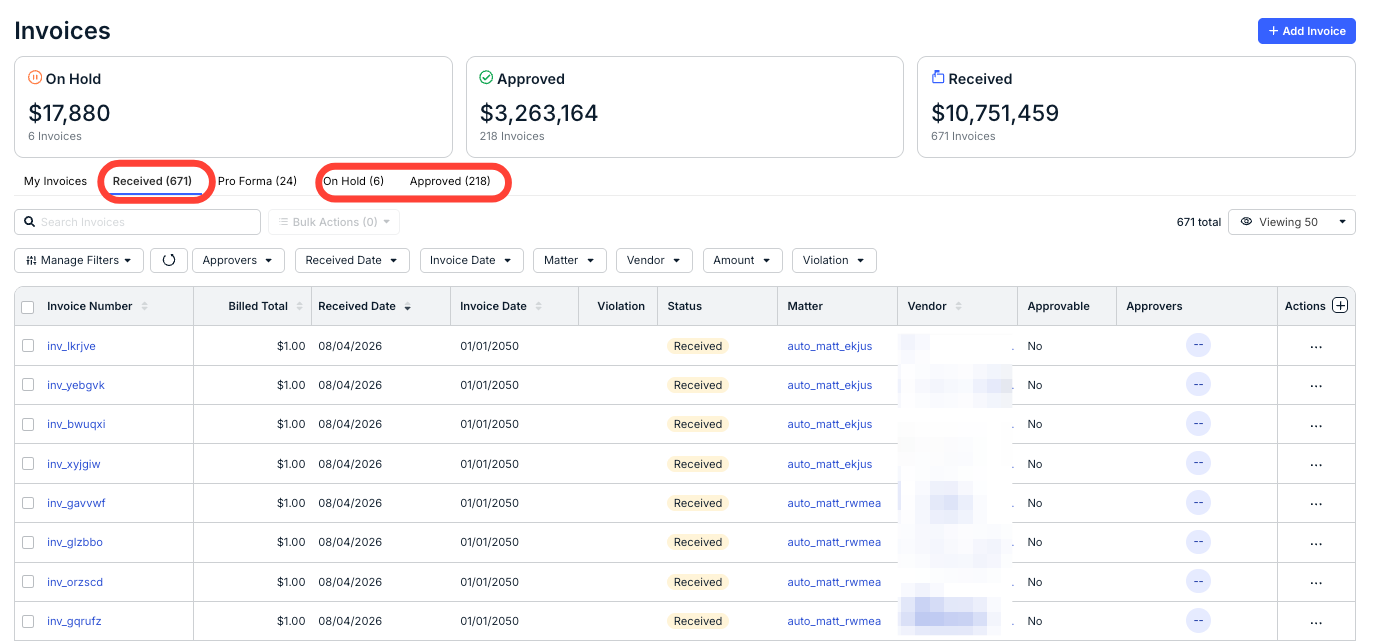Click the Add Invoice button
The height and width of the screenshot is (641, 1373).
pos(1307,31)
